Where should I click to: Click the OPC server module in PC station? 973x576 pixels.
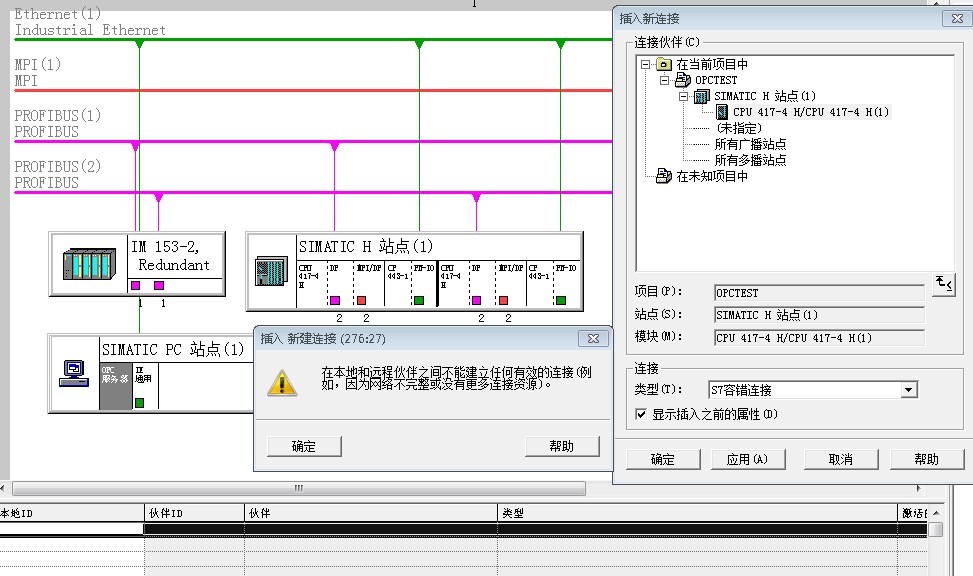point(115,386)
